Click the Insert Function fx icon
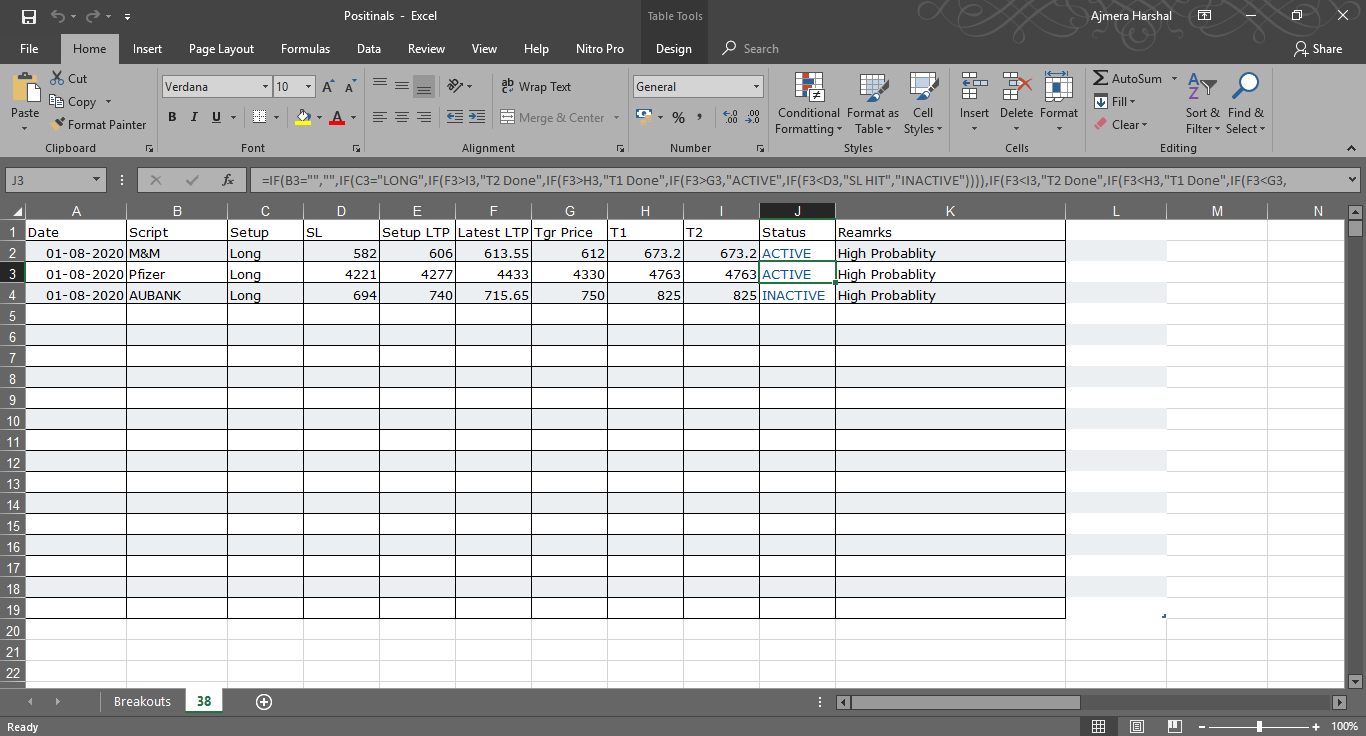 click(228, 180)
